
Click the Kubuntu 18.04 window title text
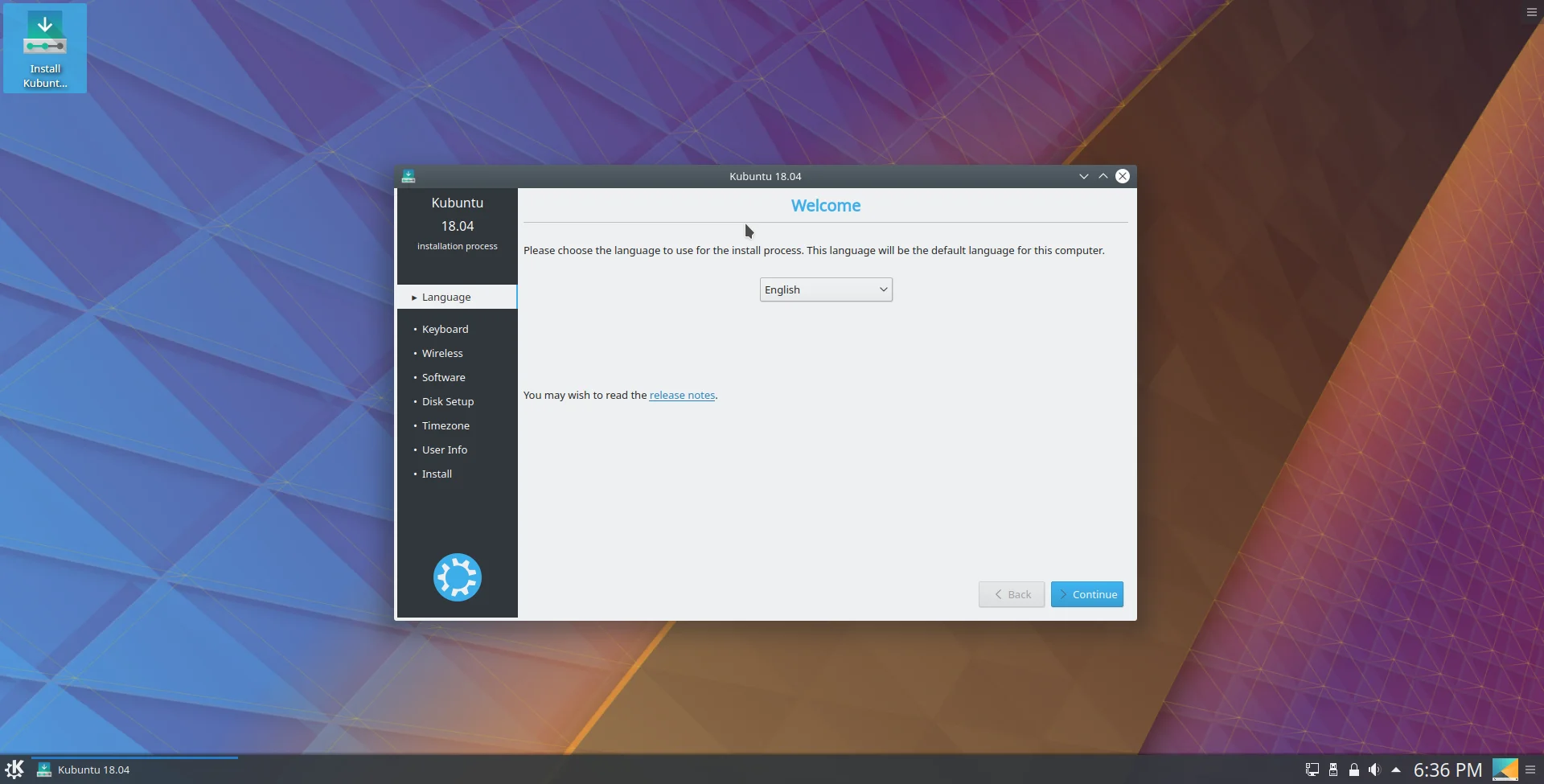coord(766,176)
